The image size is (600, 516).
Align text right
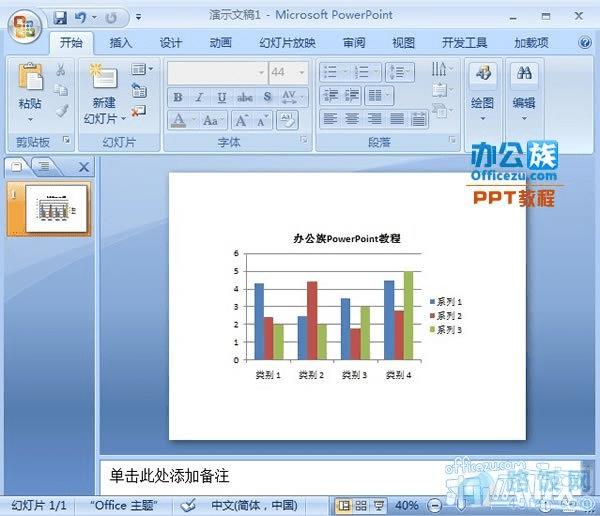(x=374, y=119)
